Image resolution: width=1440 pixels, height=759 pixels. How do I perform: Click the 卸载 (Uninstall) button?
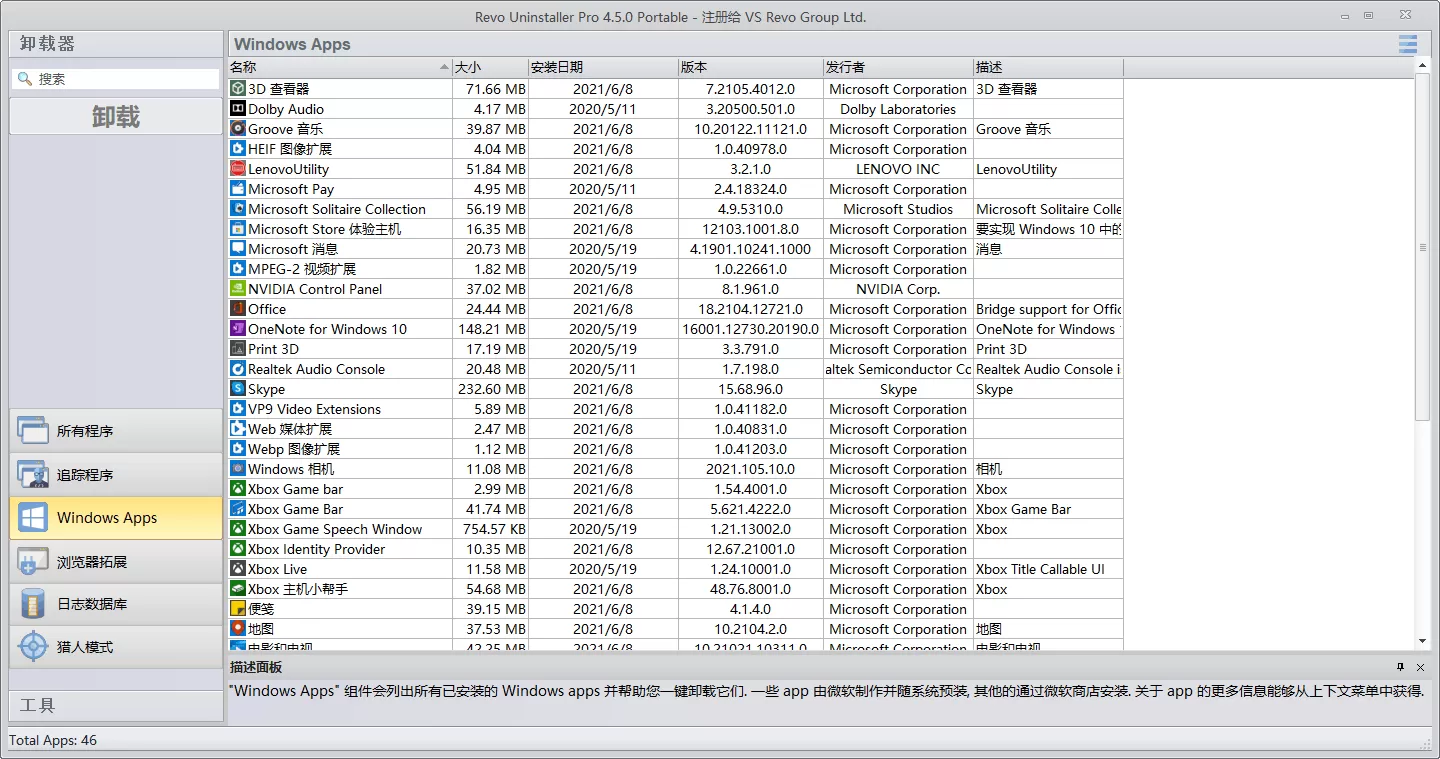114,115
